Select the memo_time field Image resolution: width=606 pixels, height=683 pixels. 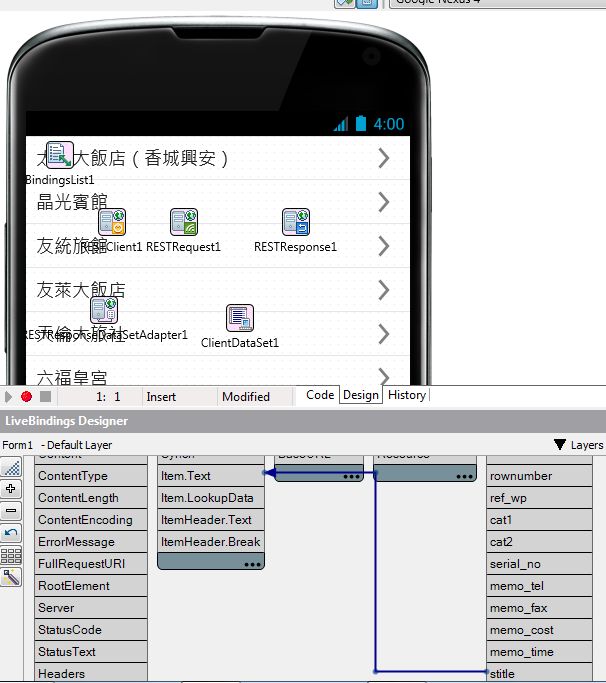click(x=539, y=652)
